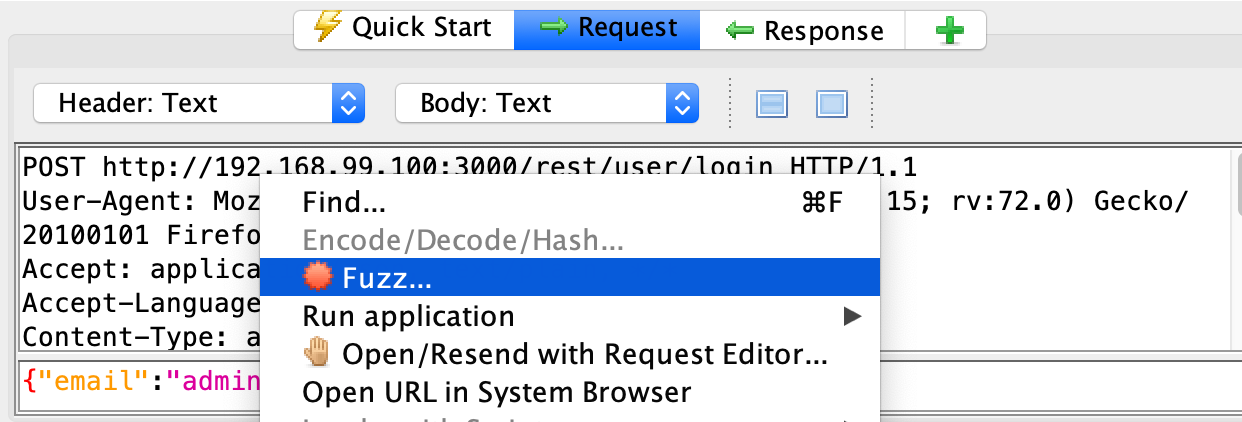Click the red Fuzz burst icon

coord(319,277)
